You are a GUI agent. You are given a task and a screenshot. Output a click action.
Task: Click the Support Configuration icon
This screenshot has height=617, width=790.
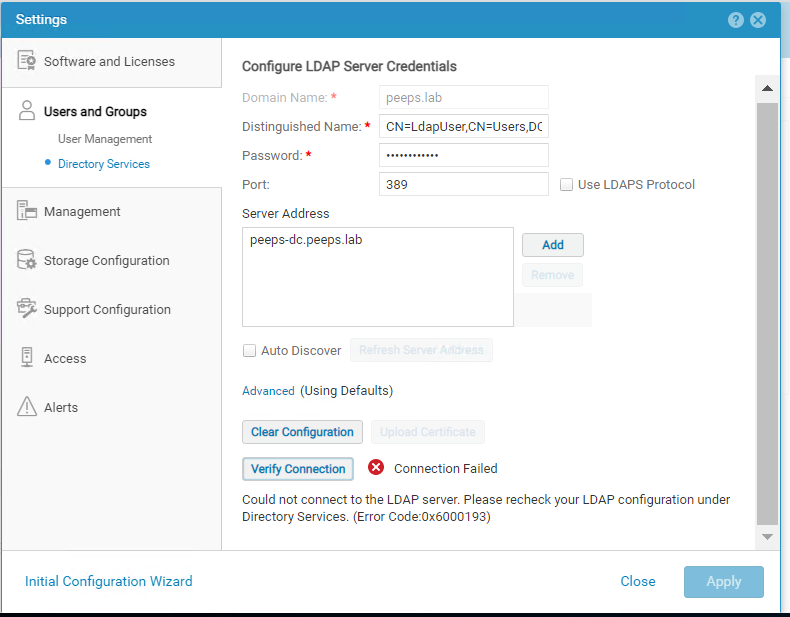pos(27,309)
